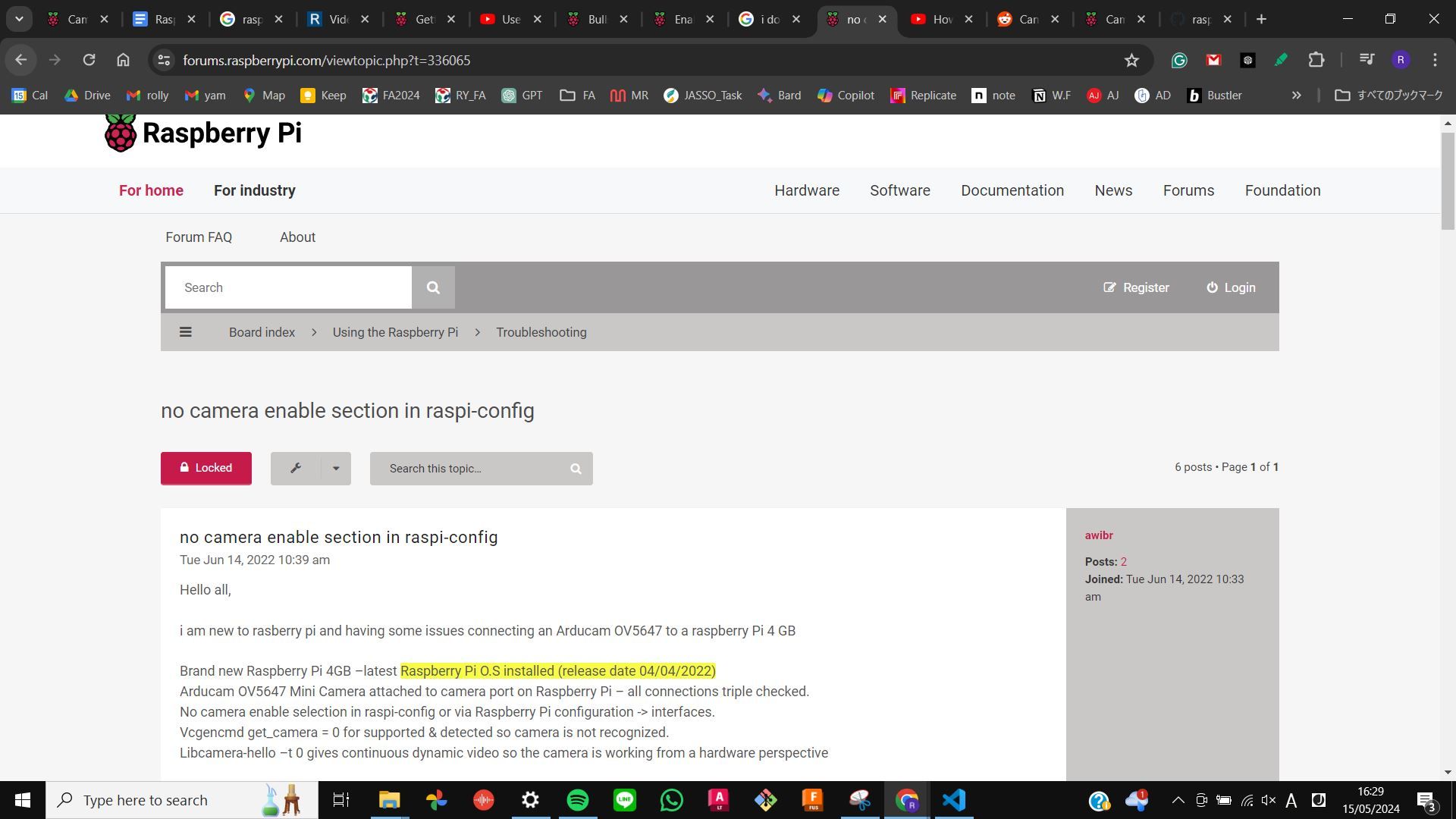The width and height of the screenshot is (1456, 819).
Task: Click the forum Search input field
Action: coord(288,287)
